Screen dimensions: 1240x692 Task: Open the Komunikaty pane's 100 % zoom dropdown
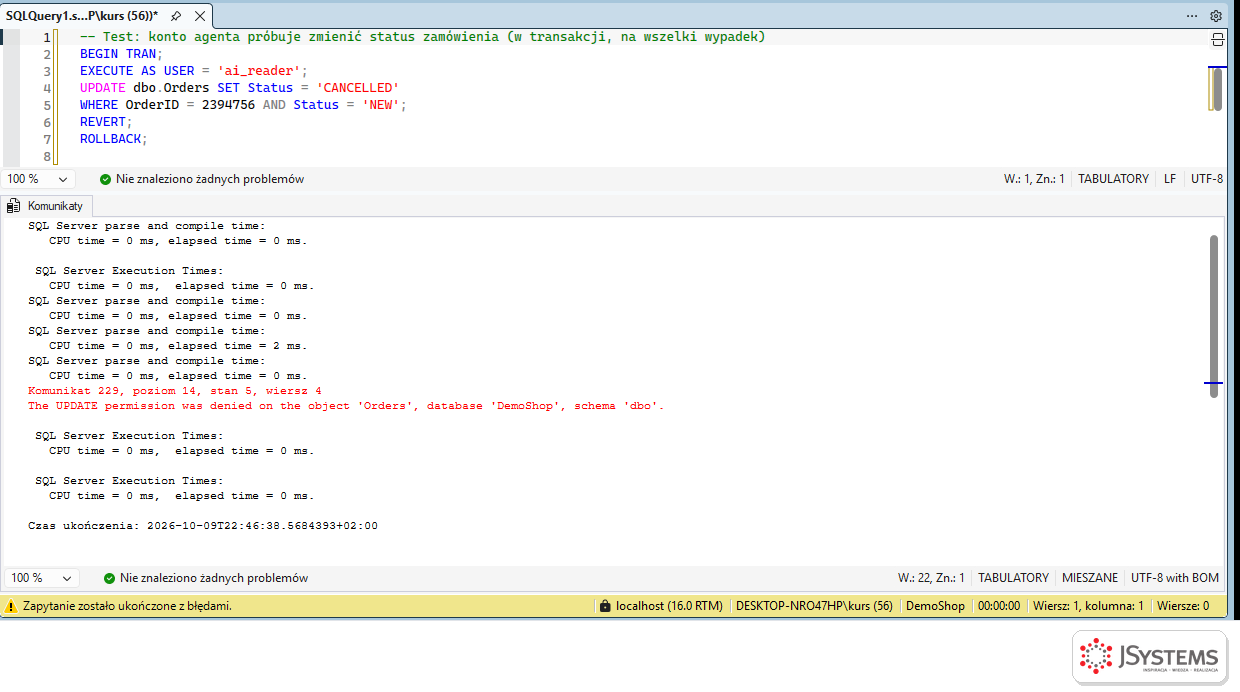point(42,578)
